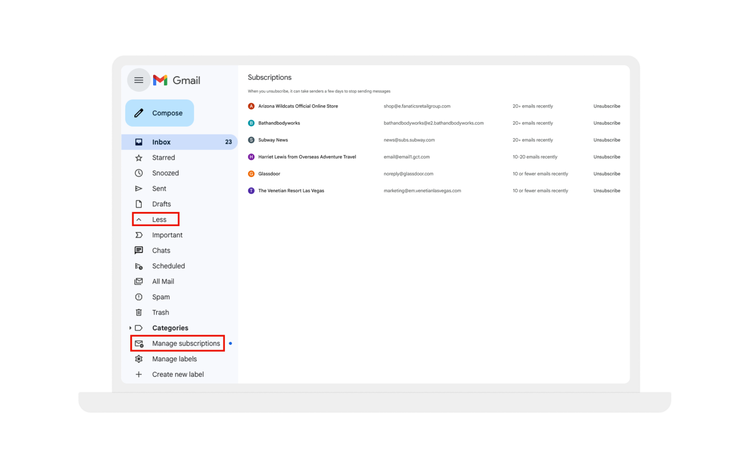Click the Manage labels gear icon
750x469 pixels.
point(139,359)
